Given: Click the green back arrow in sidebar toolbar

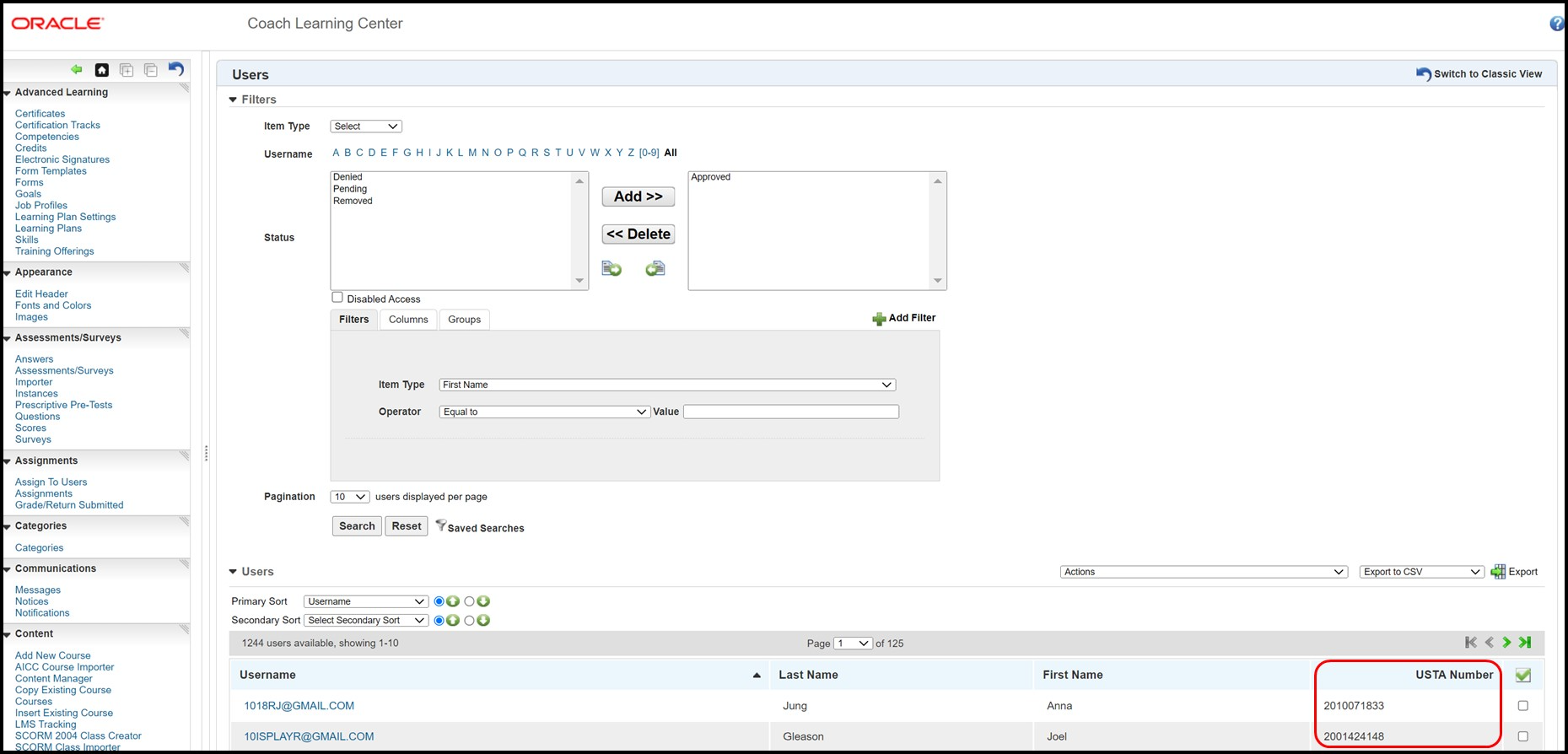Looking at the screenshot, I should point(77,70).
